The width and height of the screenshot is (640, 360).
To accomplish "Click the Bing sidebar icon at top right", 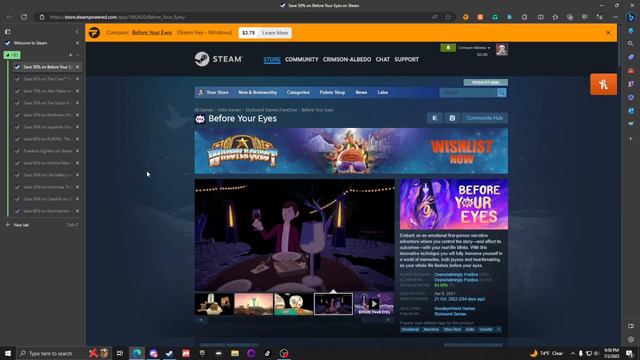I will 631,17.
